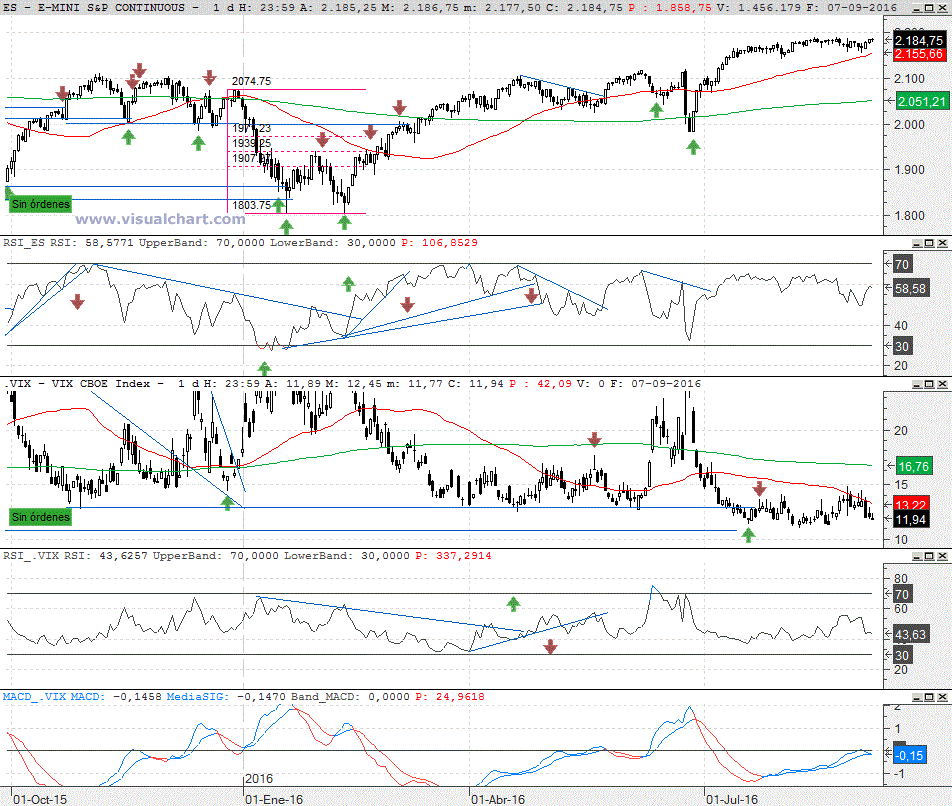Click the 01-Oct-15 date on time axis

pos(40,799)
